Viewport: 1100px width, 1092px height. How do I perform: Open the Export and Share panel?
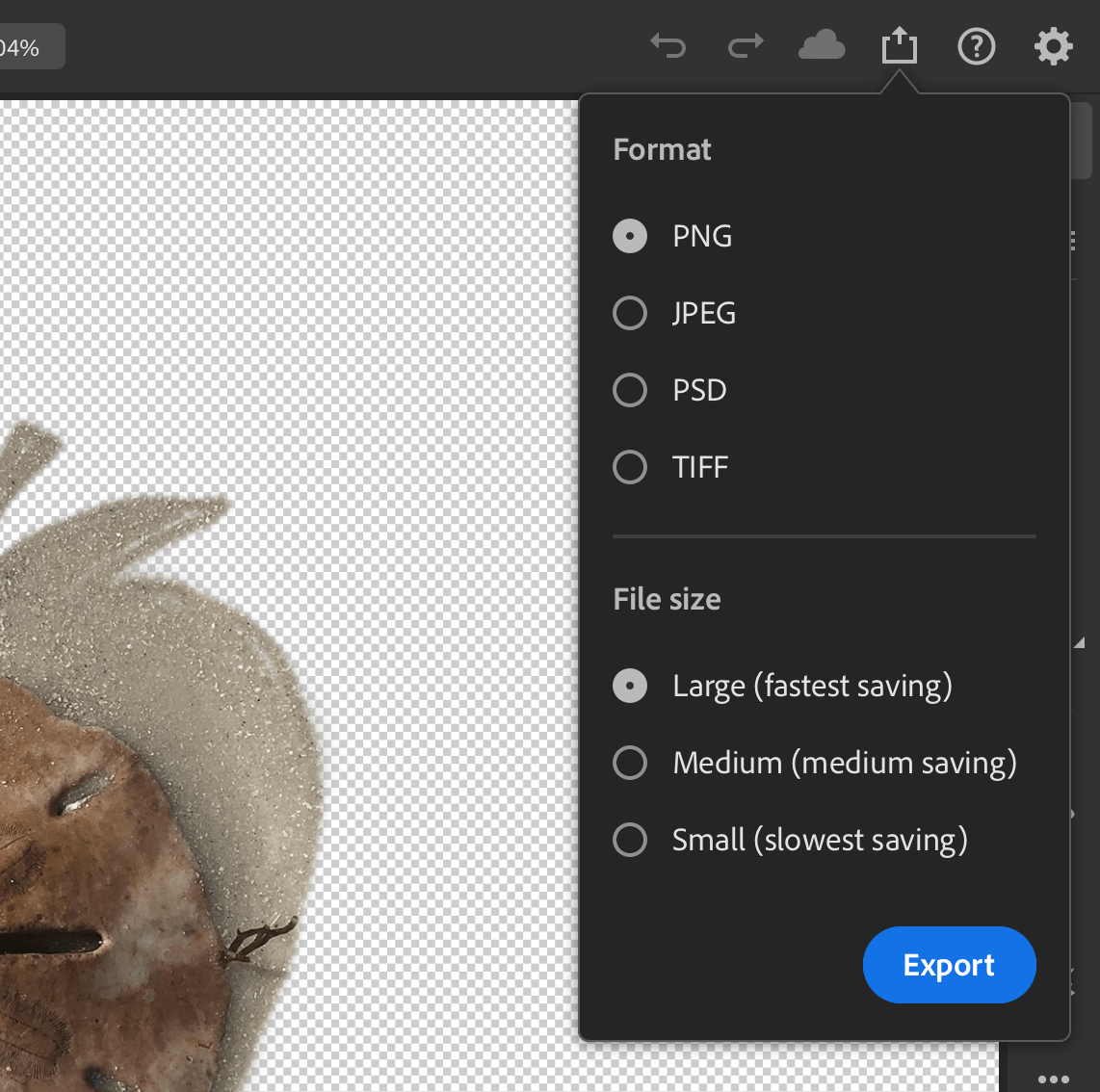click(x=899, y=44)
